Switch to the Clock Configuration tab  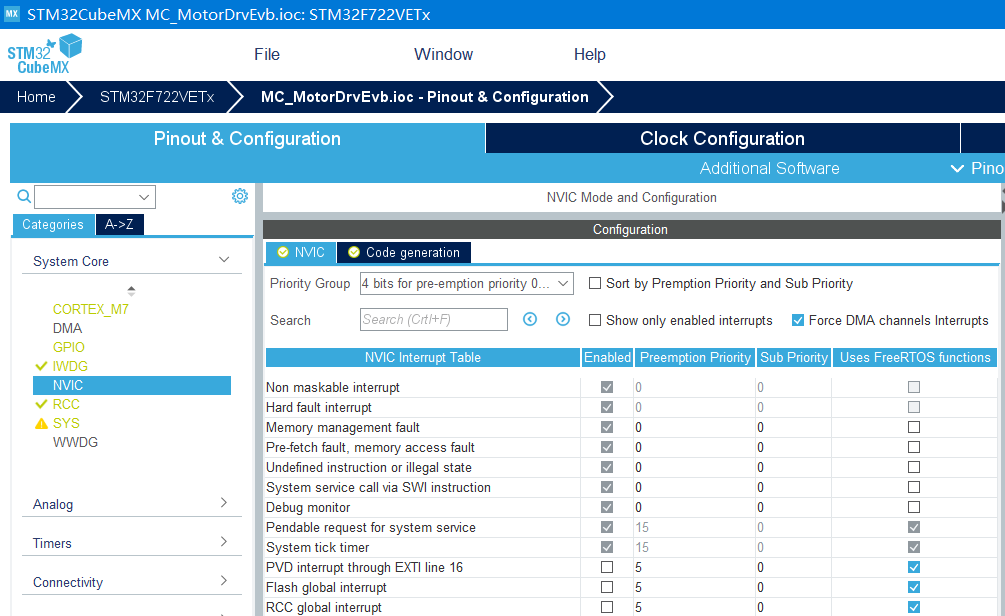(722, 138)
